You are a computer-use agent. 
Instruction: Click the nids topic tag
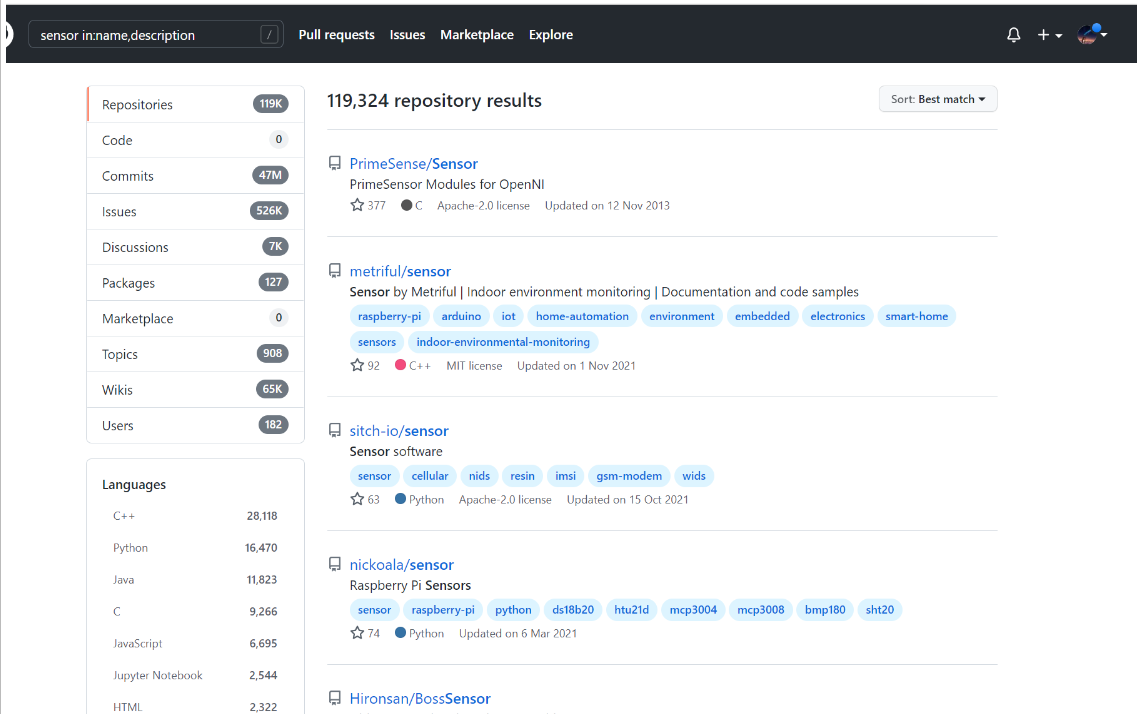[x=479, y=476]
